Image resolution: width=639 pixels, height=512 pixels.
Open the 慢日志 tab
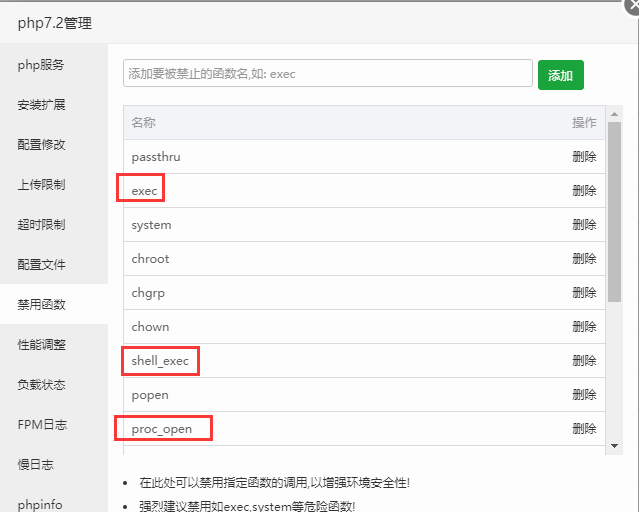tap(54, 464)
